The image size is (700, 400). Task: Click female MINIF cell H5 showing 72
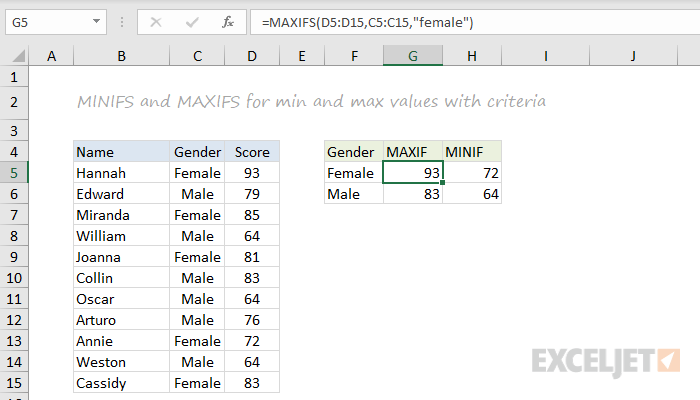tap(472, 173)
